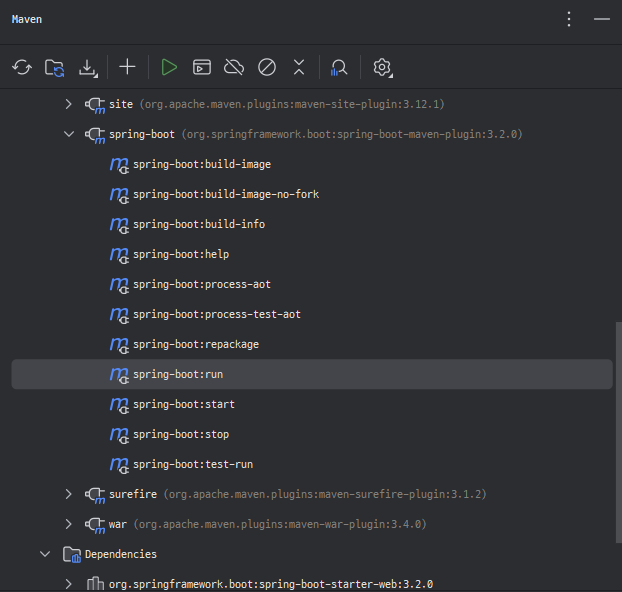622x592 pixels.
Task: Click the Maven panel title
Action: [27, 19]
